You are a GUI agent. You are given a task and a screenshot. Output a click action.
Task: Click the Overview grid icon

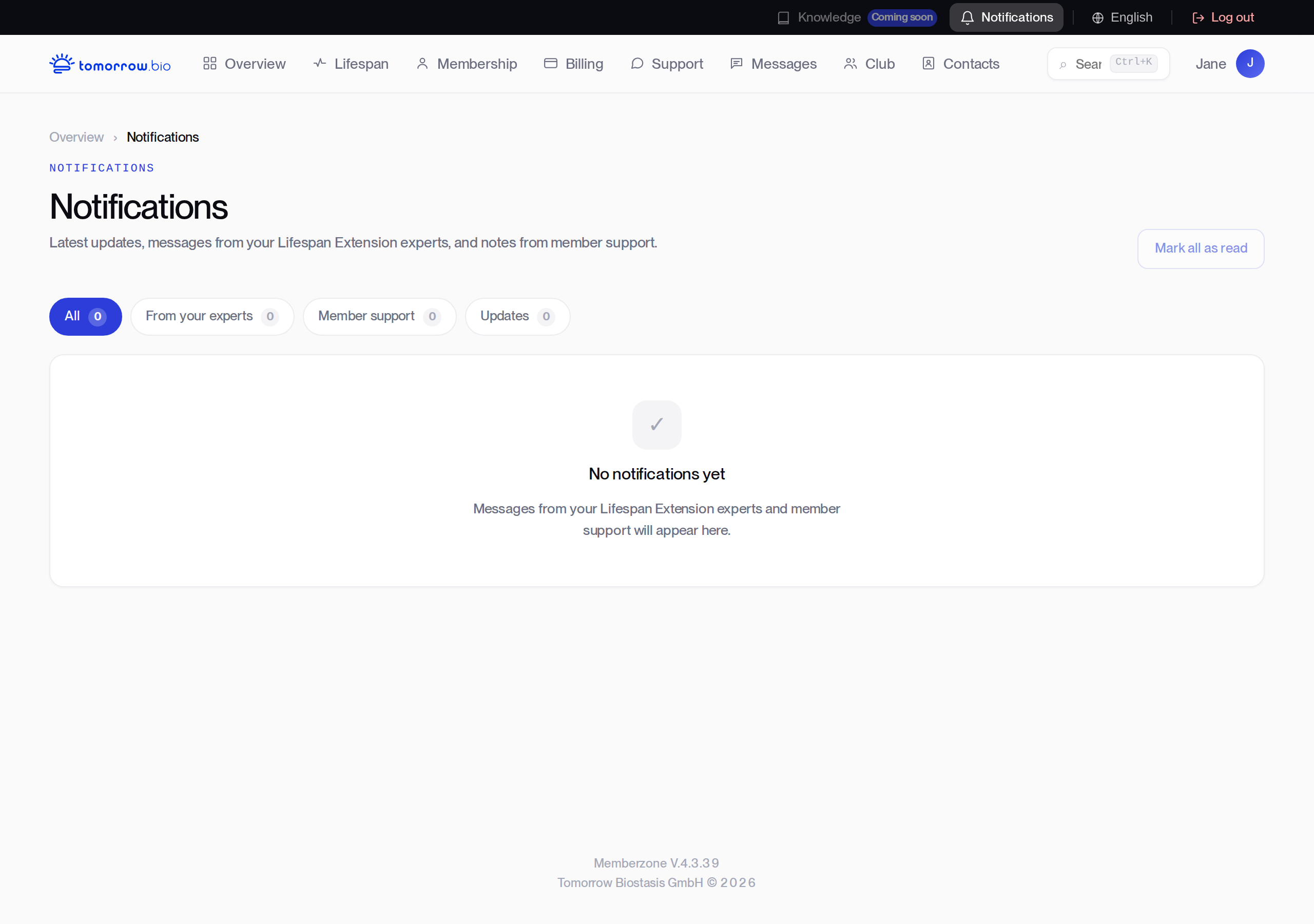[210, 64]
